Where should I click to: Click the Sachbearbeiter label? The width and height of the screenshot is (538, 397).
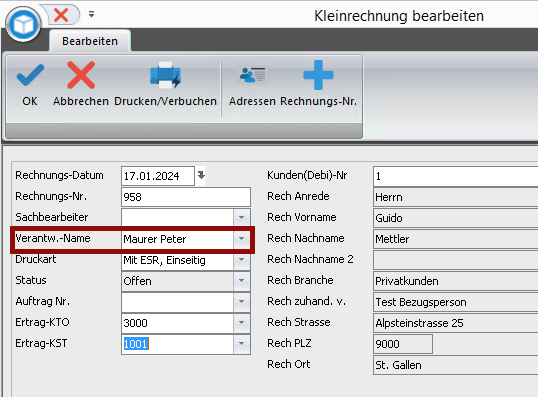(x=52, y=217)
